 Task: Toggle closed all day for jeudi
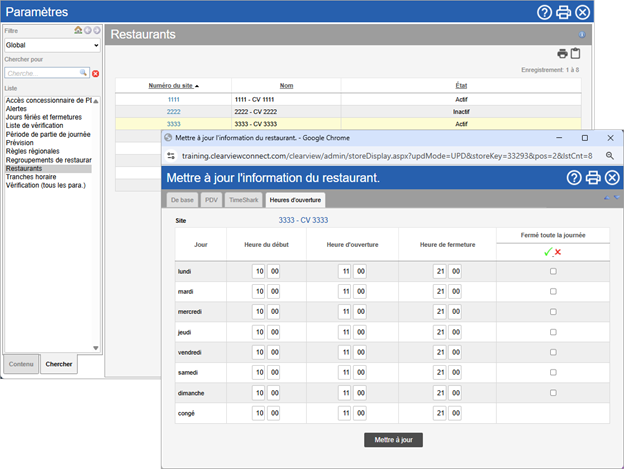pyautogui.click(x=553, y=332)
